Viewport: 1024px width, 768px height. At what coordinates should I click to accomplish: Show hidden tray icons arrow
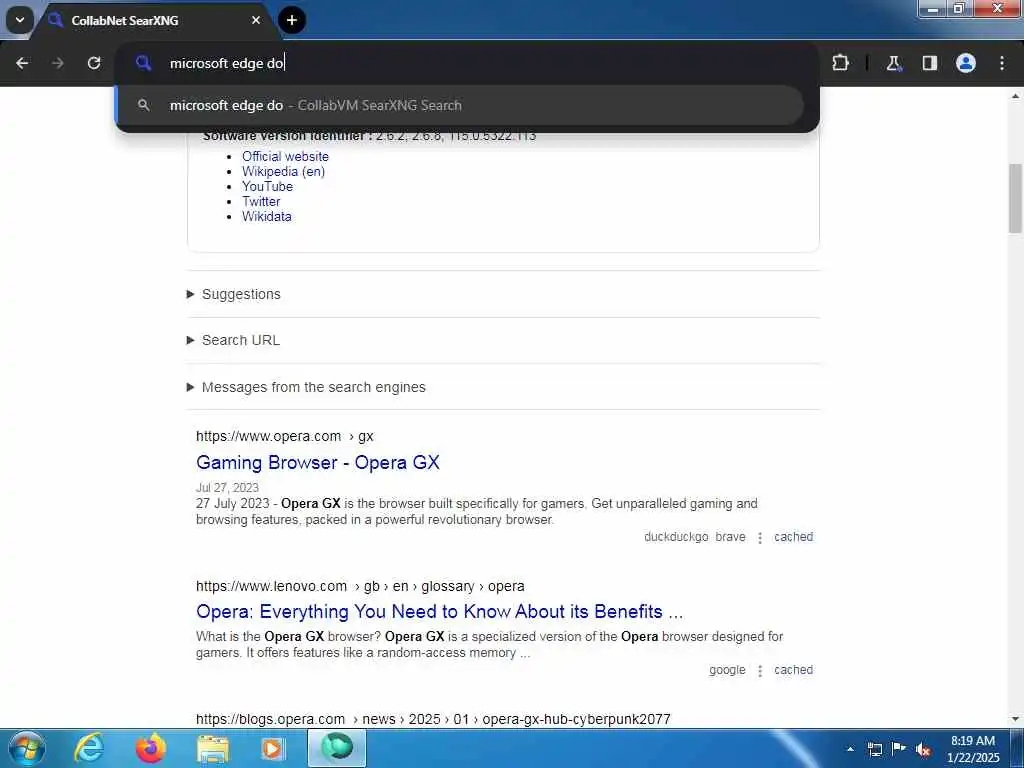850,749
